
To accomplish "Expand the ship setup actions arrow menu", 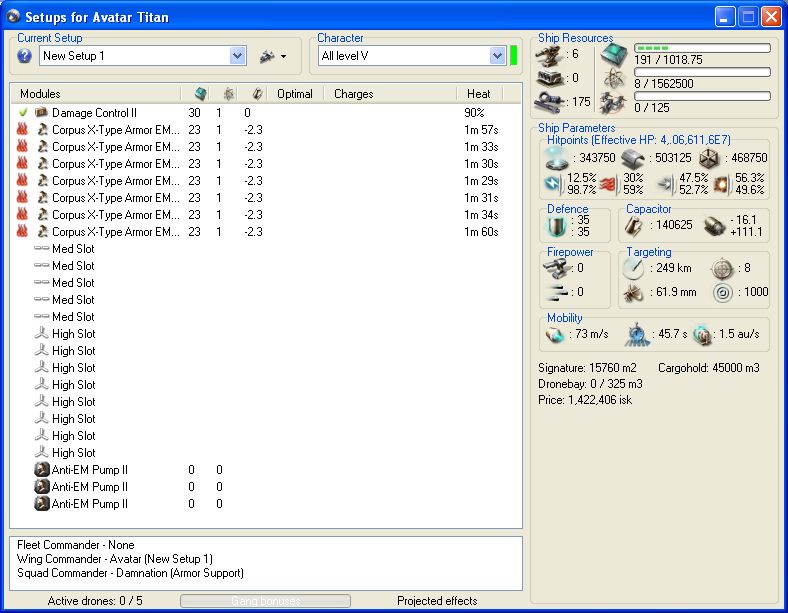I will (x=284, y=57).
